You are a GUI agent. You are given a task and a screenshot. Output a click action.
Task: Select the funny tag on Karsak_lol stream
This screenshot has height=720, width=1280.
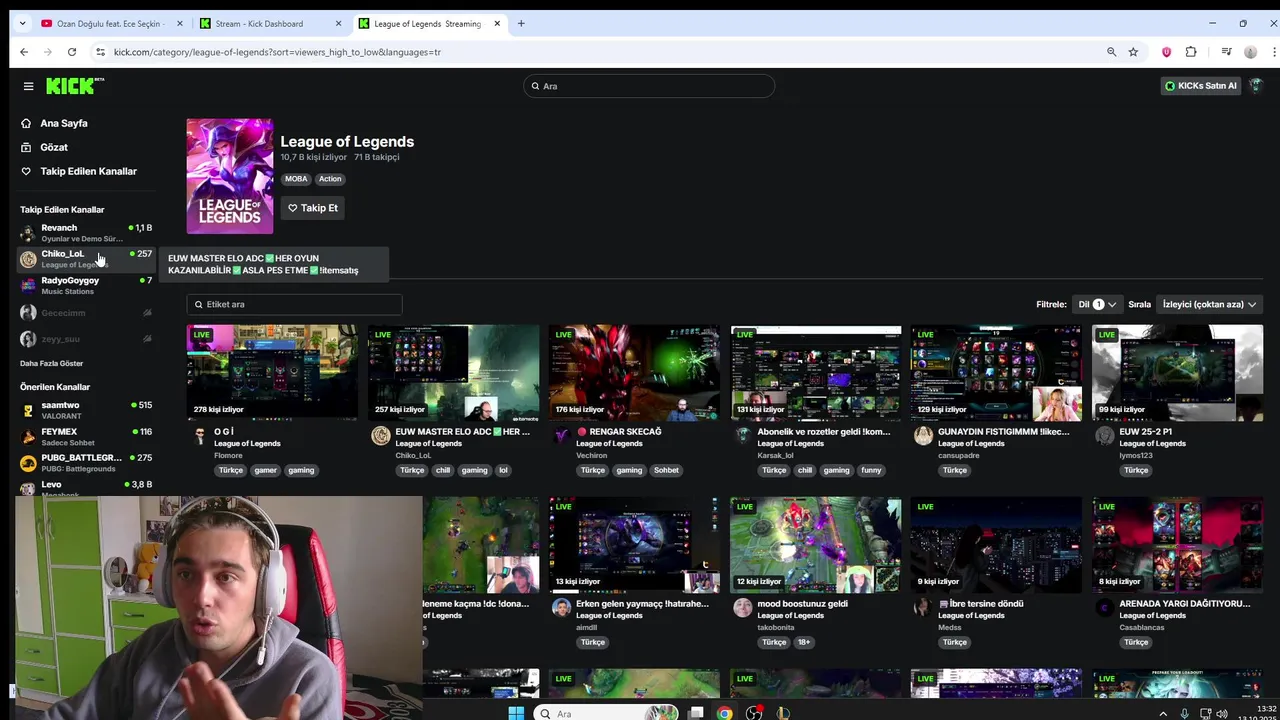click(x=871, y=470)
